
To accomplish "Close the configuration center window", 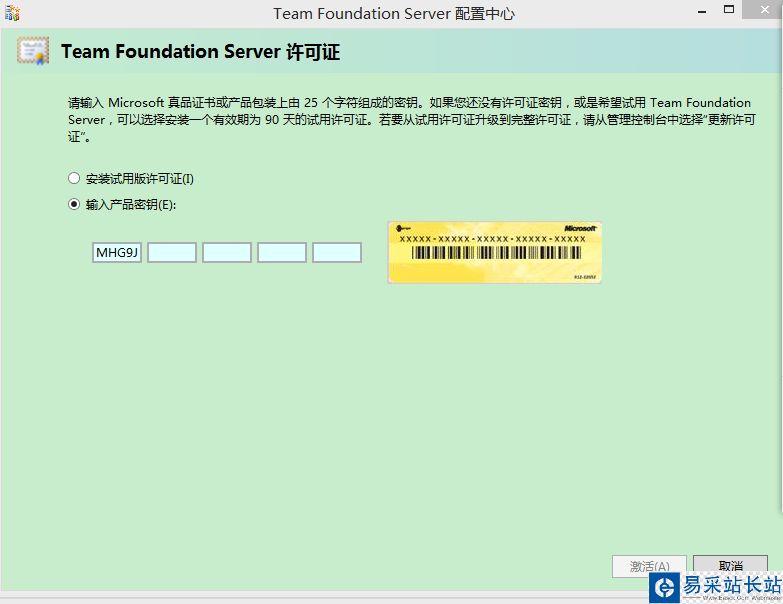I will point(764,9).
